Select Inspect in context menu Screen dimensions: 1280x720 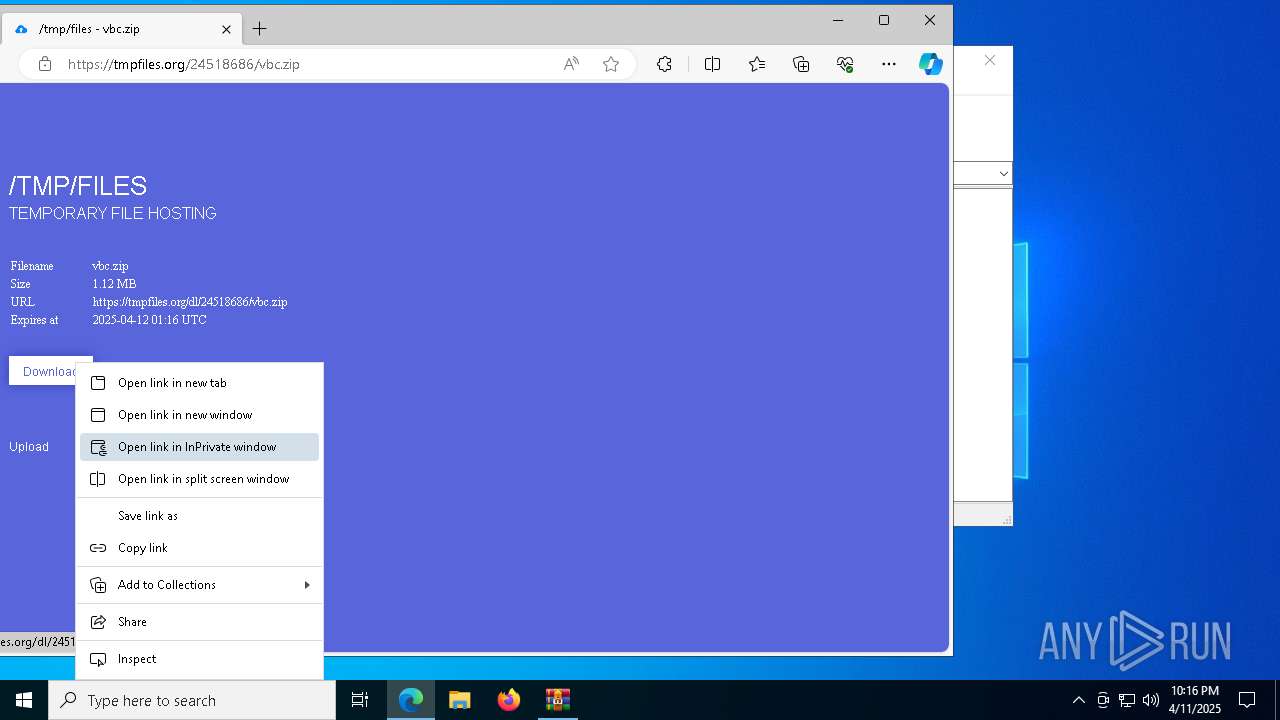click(x=199, y=659)
